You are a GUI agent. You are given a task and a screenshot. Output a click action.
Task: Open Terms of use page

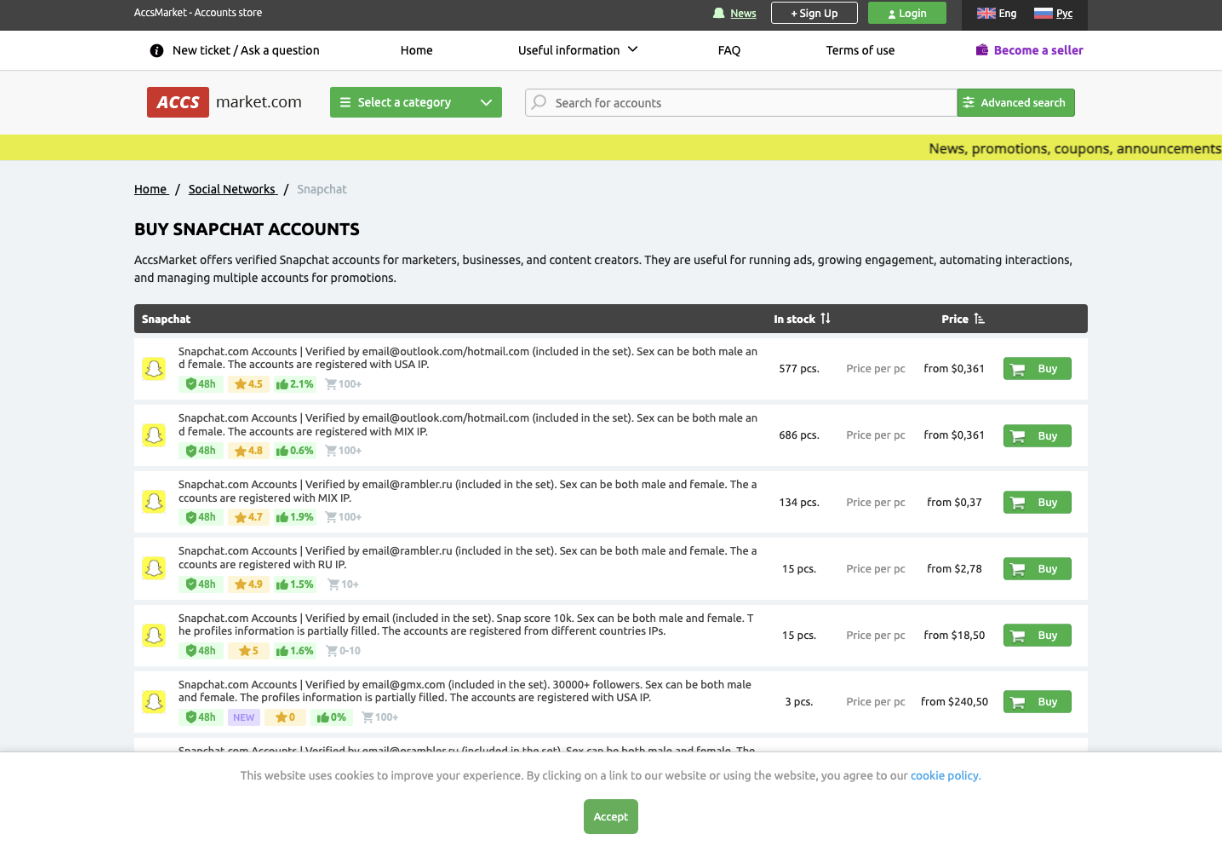[860, 50]
